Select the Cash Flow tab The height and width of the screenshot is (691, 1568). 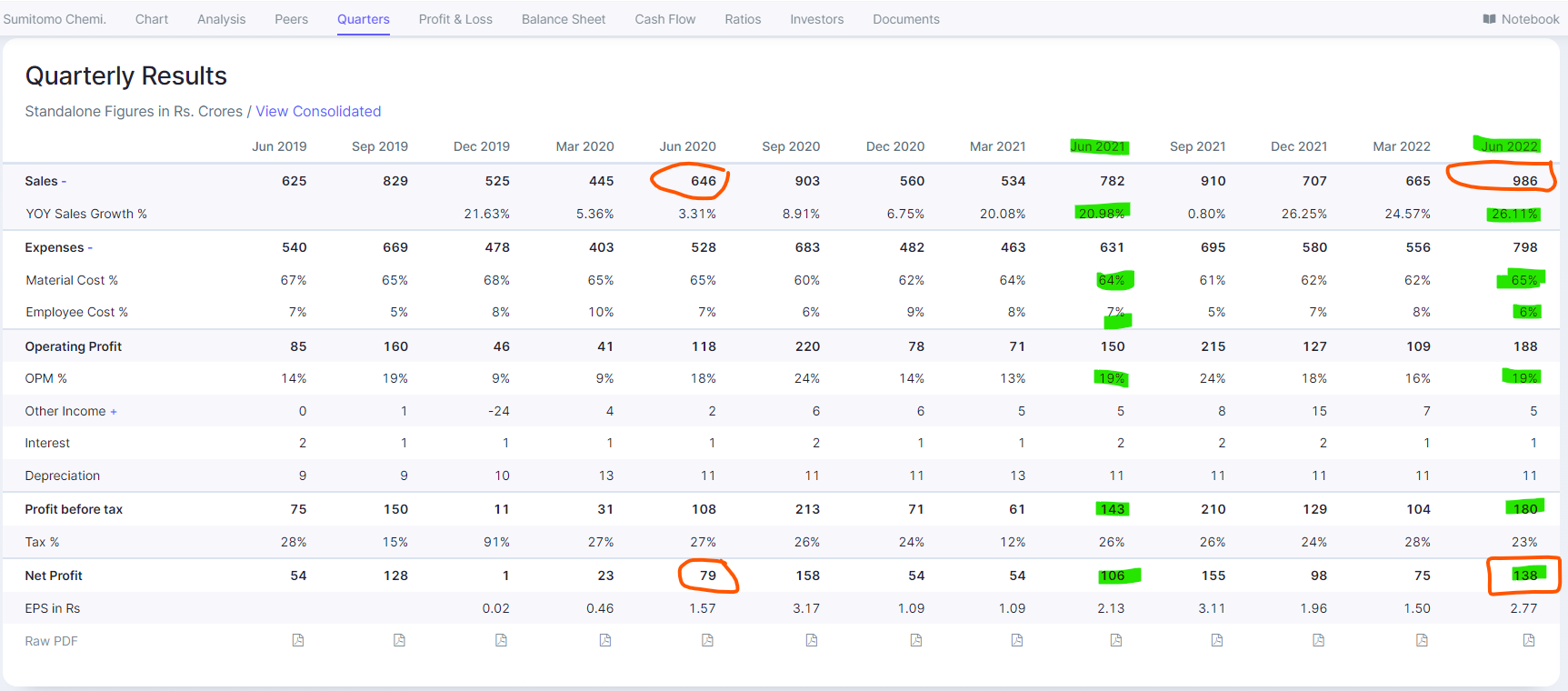pyautogui.click(x=664, y=19)
